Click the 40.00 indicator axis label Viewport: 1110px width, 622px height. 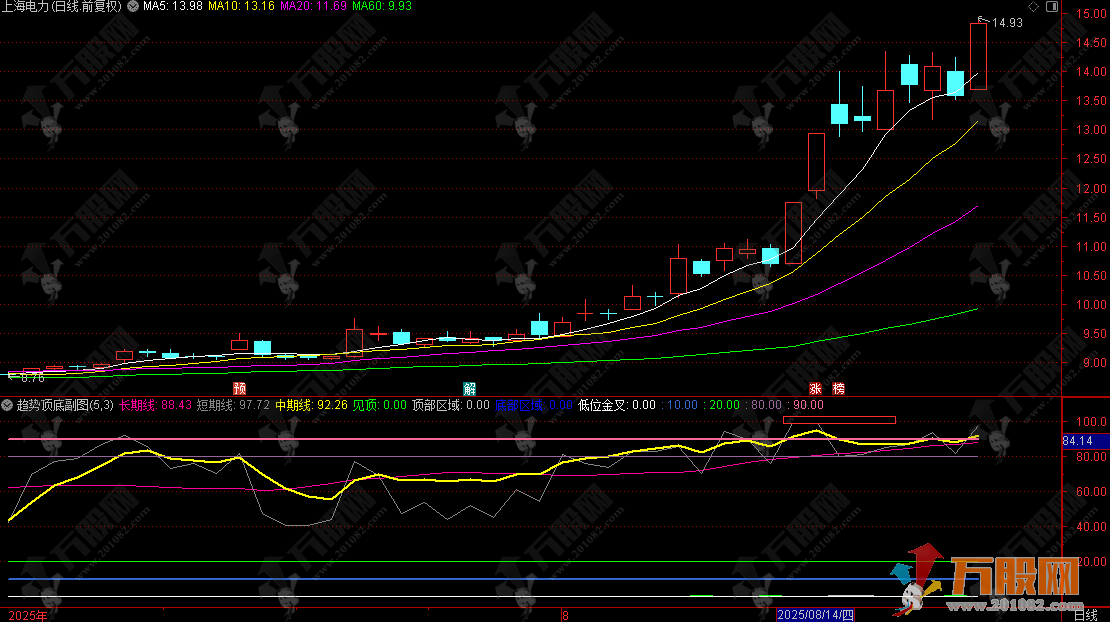tap(1091, 526)
